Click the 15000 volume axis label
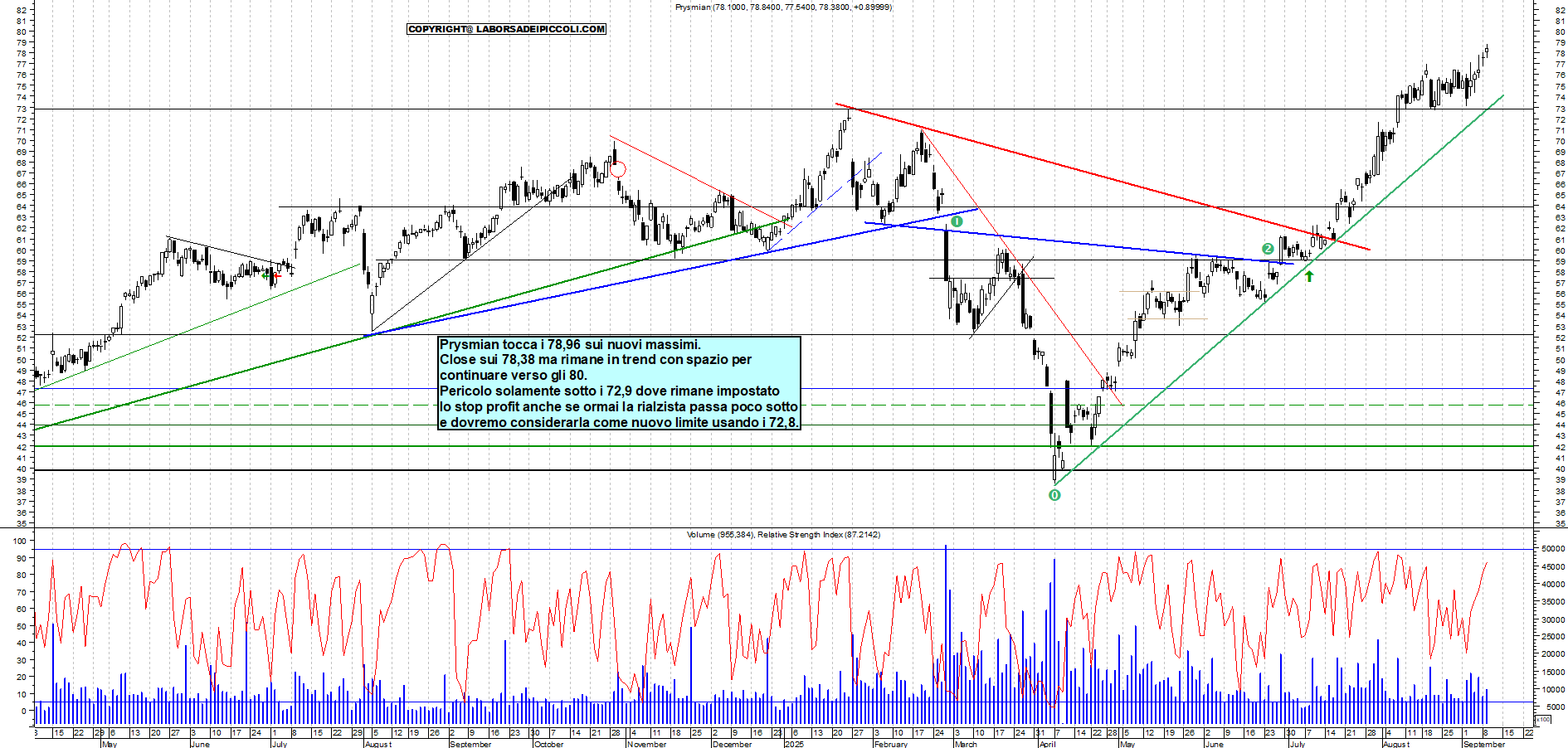 (x=1553, y=672)
